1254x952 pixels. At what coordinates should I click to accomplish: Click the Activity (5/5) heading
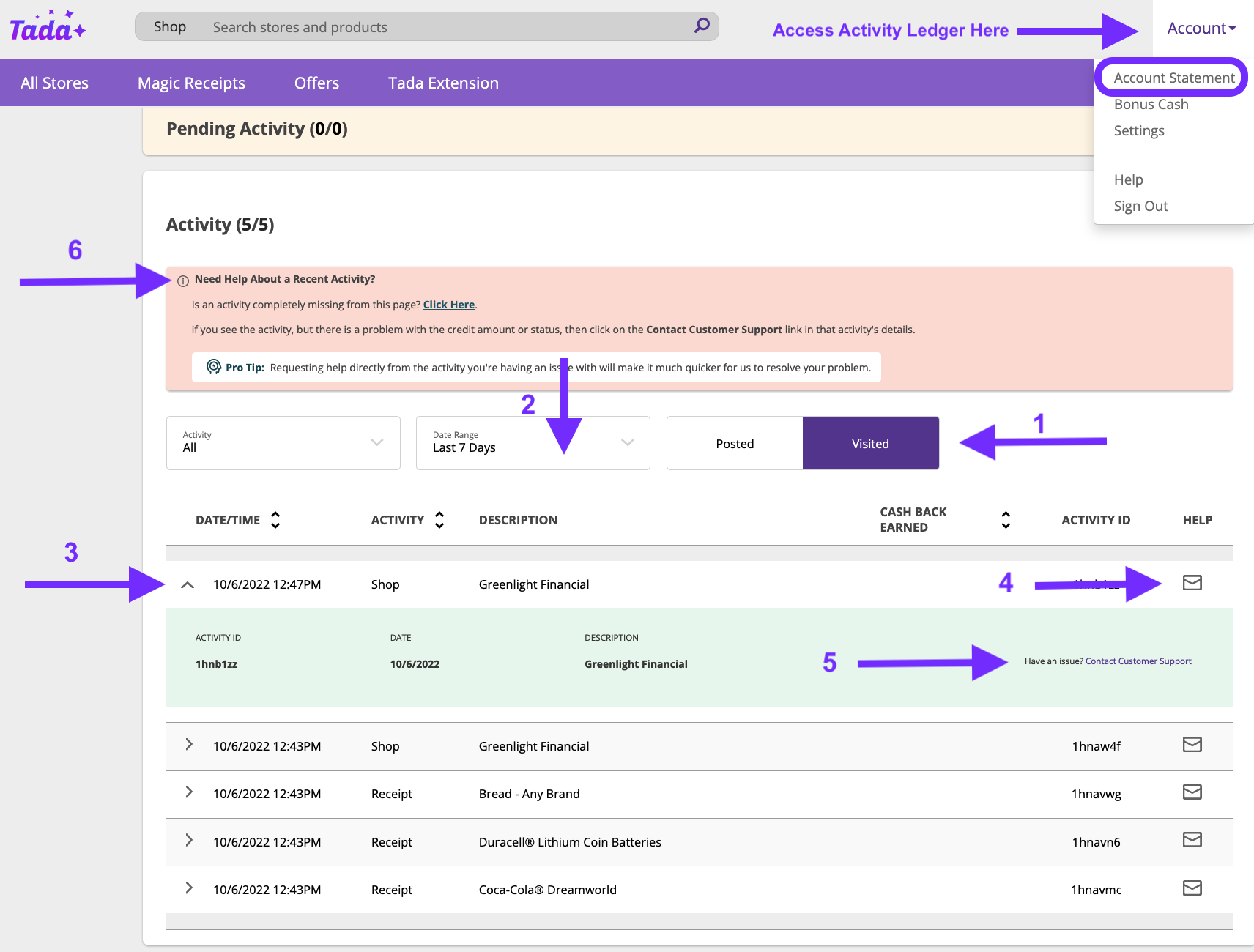220,224
